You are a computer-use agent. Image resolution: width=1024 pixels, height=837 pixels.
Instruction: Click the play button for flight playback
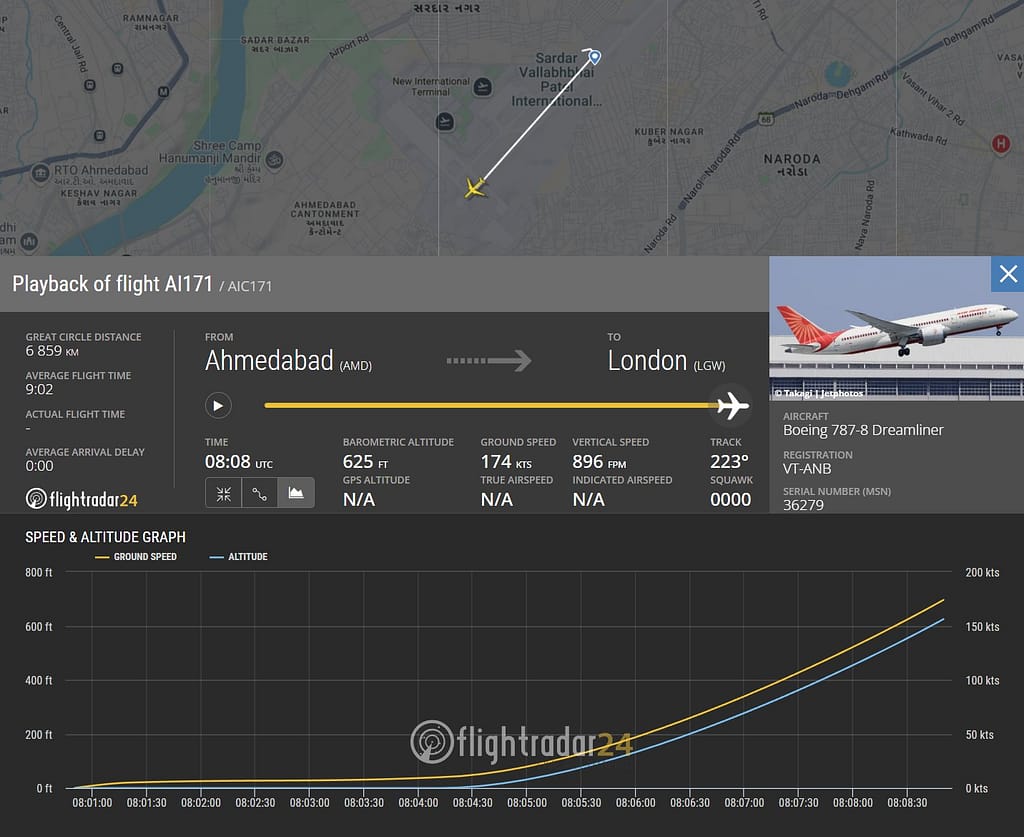pyautogui.click(x=218, y=405)
